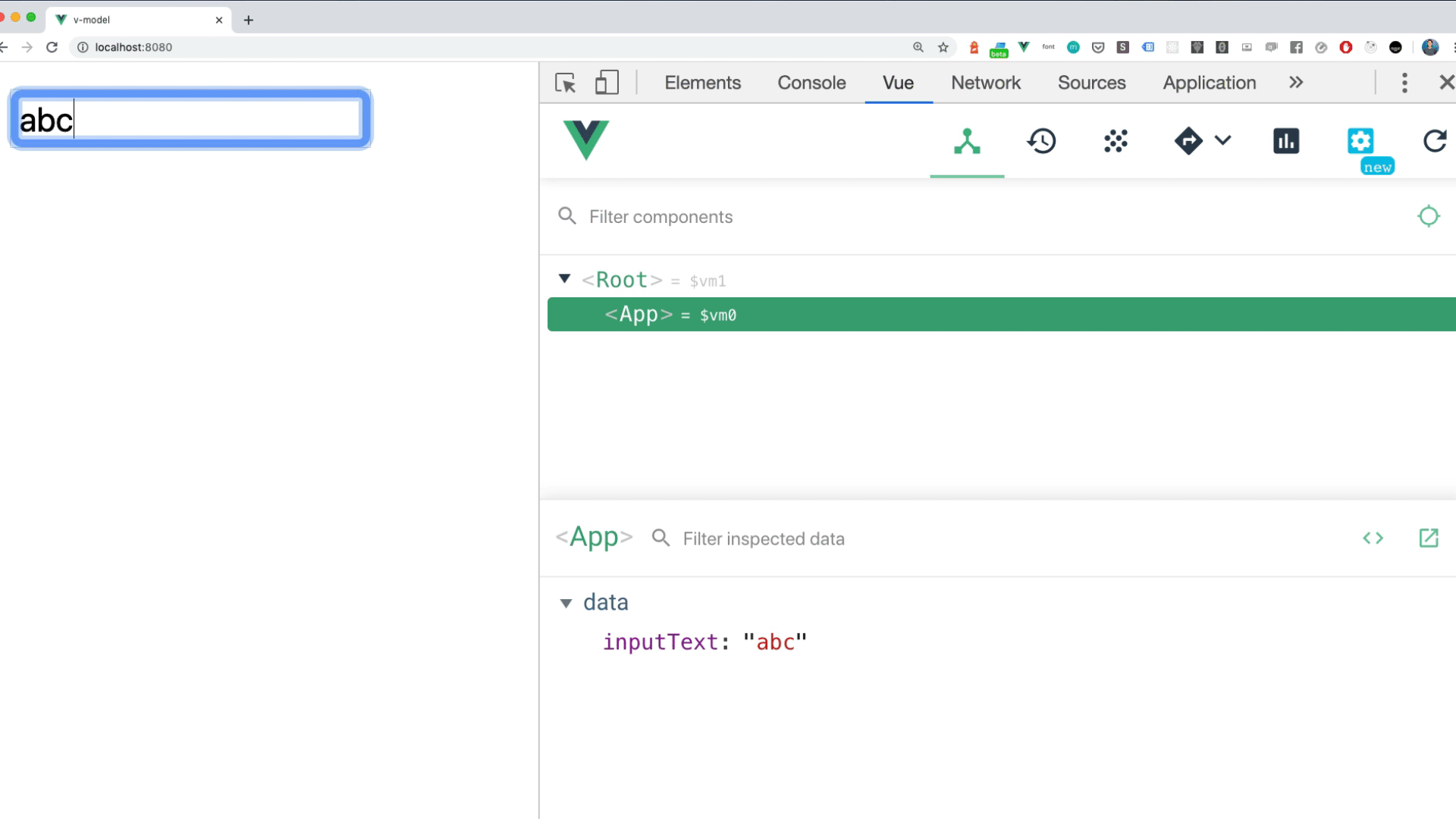
Task: Open the Performance bar chart tab
Action: (1286, 142)
